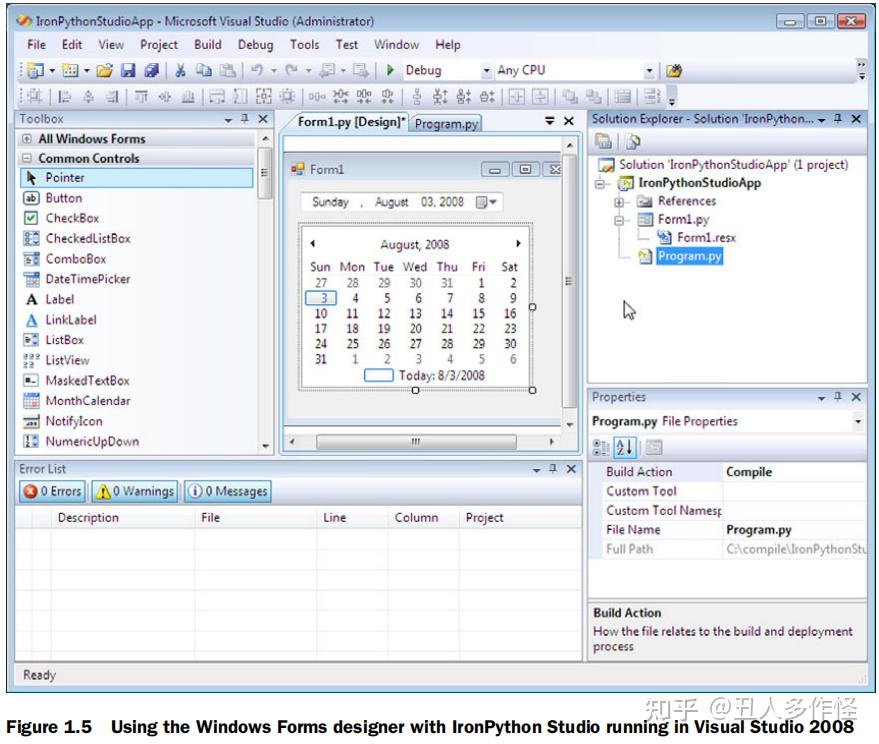This screenshot has width=879, height=744.
Task: Open the Debug configuration dropdown
Action: (x=486, y=71)
